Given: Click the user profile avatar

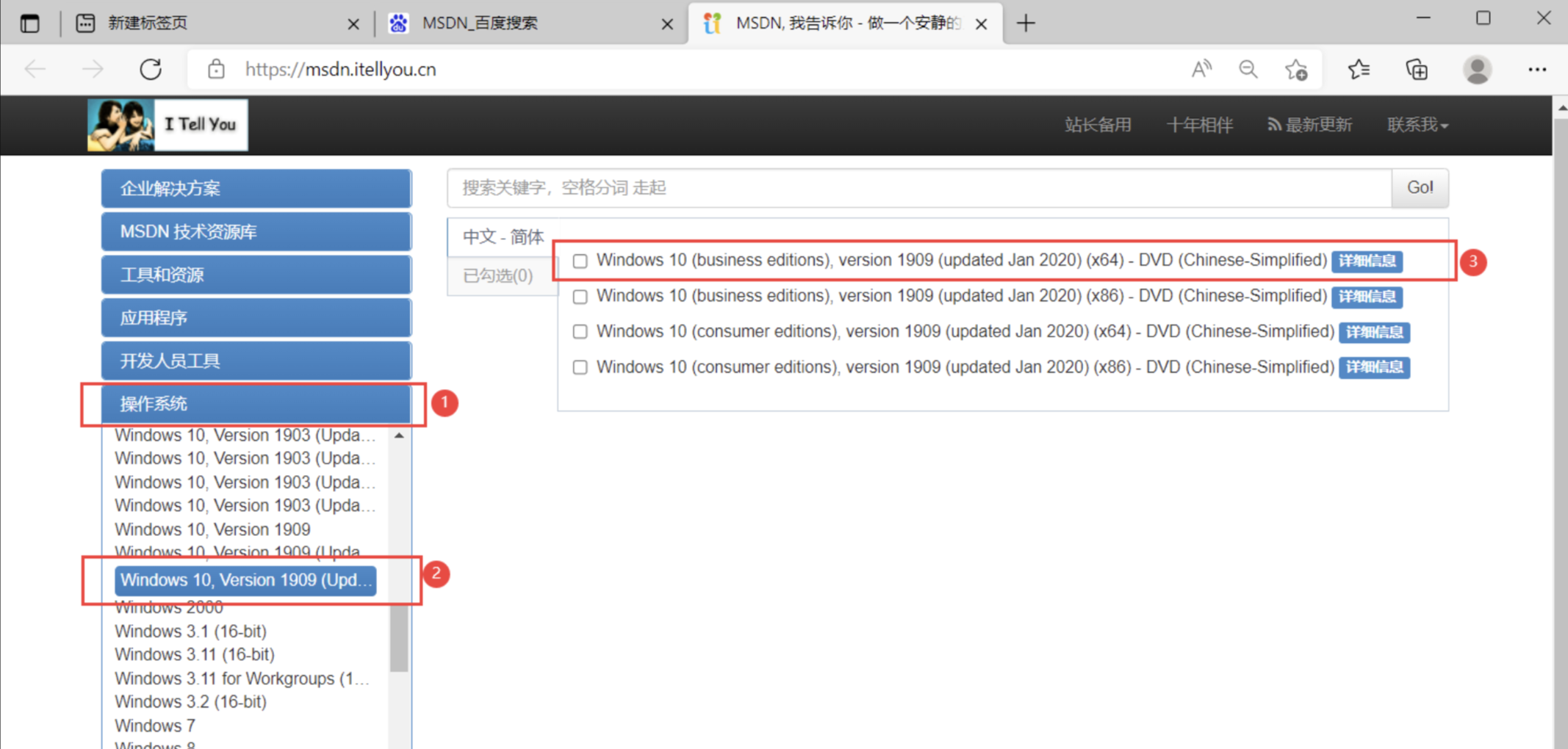Looking at the screenshot, I should tap(1477, 70).
